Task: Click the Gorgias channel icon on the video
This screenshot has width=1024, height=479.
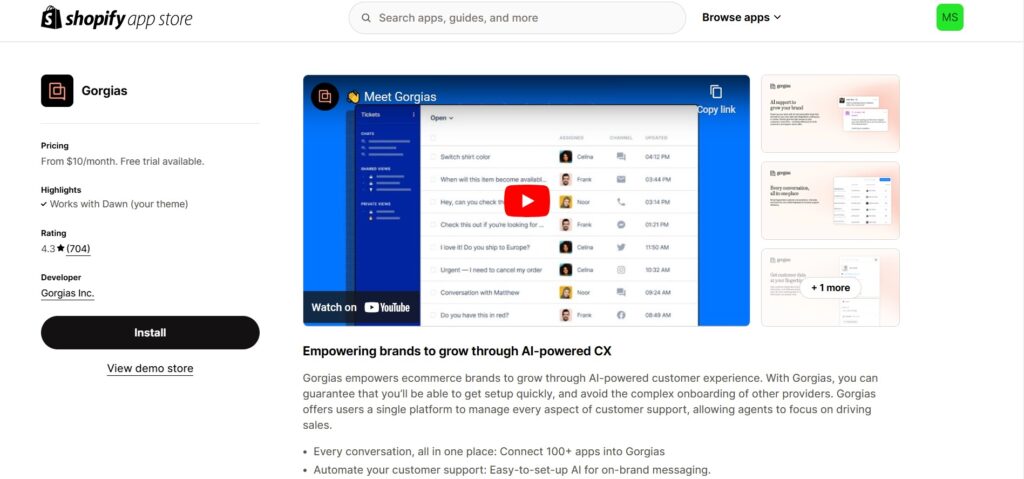Action: point(325,97)
